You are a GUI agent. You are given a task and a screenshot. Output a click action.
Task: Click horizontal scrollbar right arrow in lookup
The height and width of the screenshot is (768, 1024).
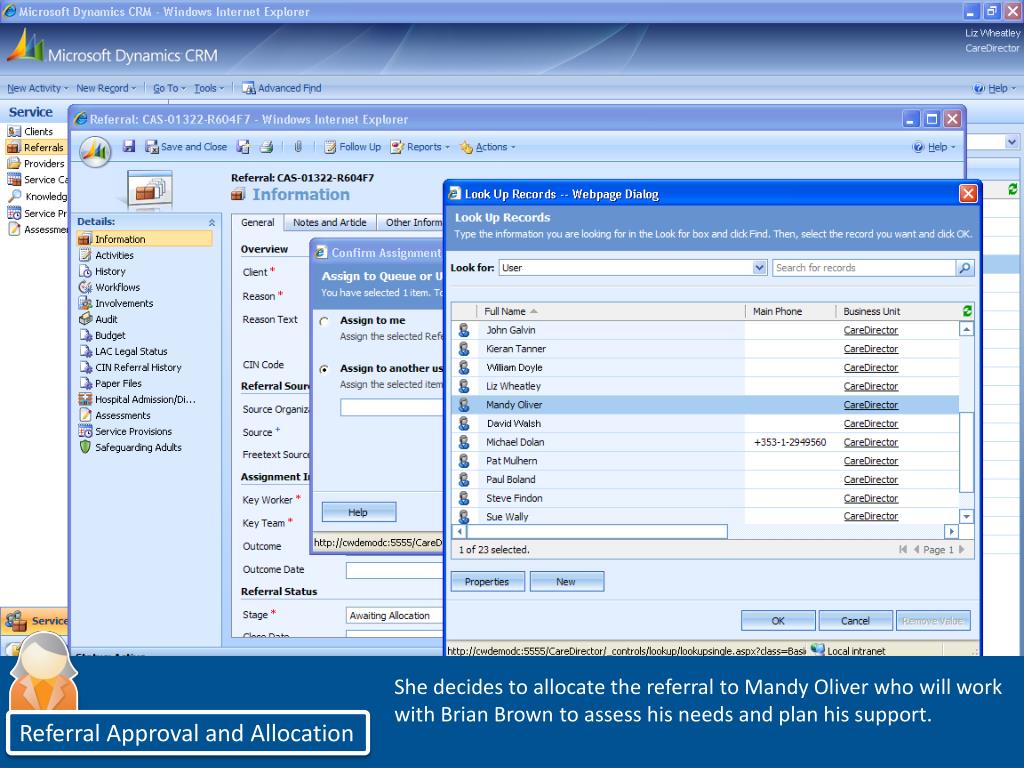952,532
